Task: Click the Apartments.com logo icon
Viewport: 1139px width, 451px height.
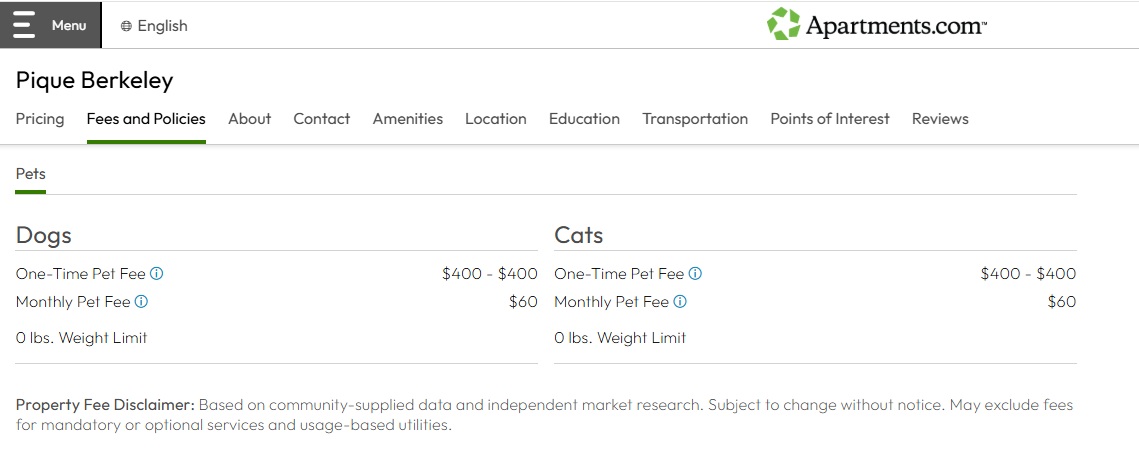Action: click(x=783, y=24)
